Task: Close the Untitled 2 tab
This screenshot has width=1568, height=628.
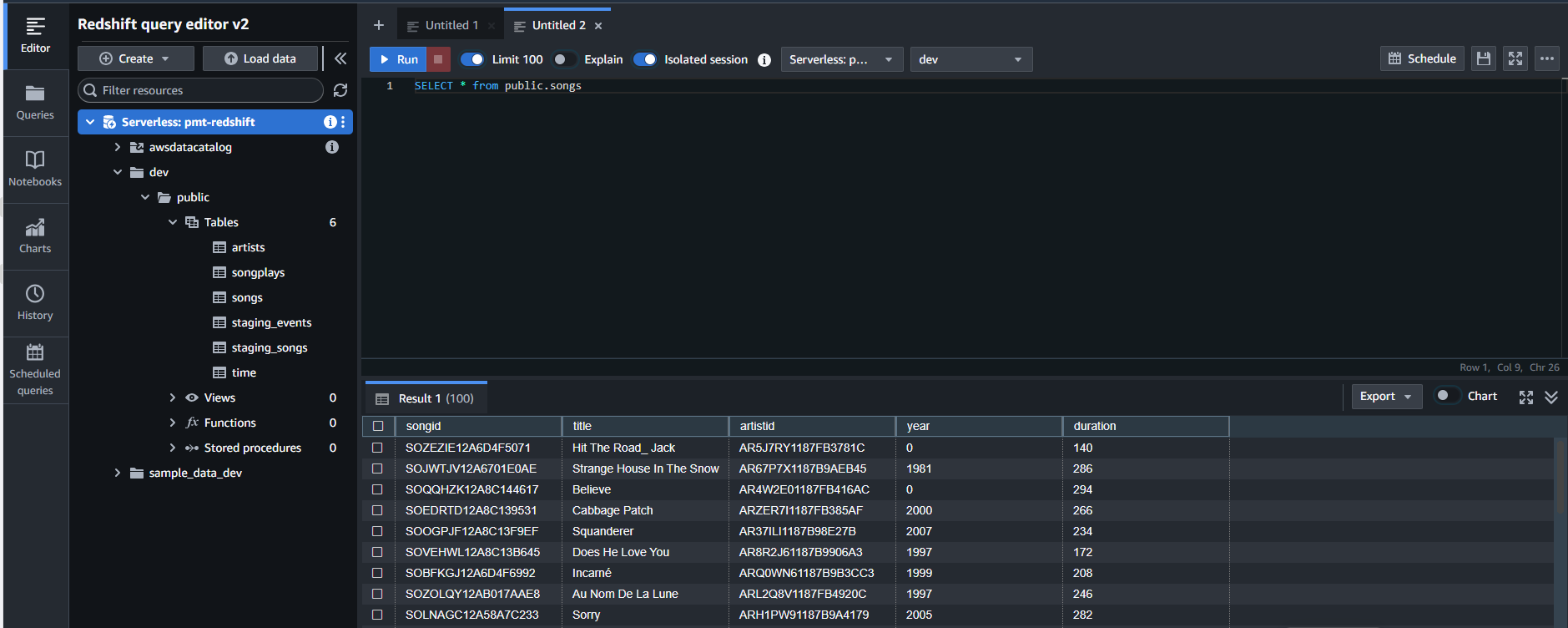Action: (598, 26)
